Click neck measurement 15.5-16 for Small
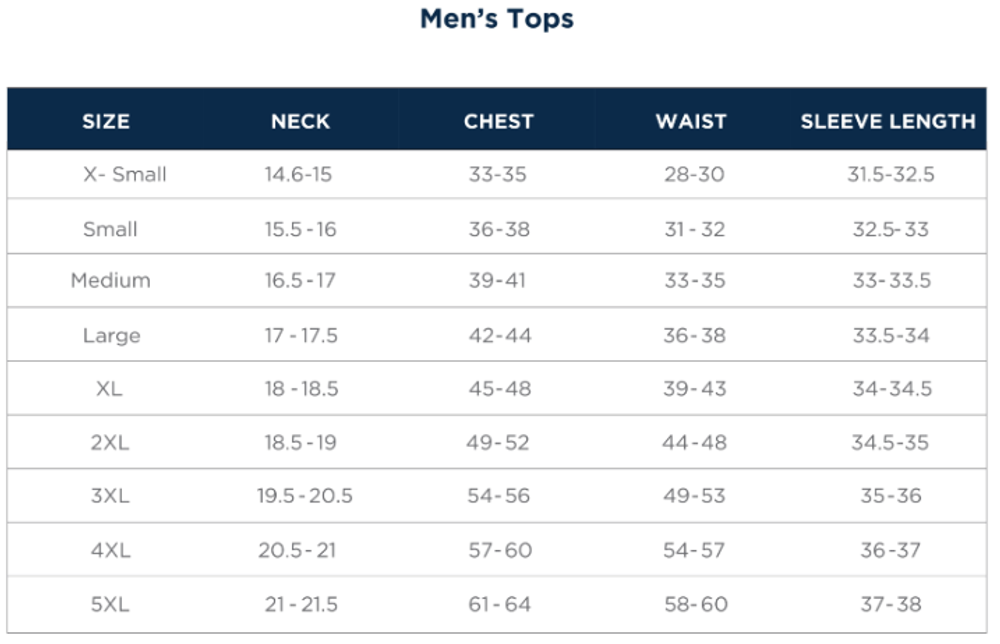 point(300,230)
